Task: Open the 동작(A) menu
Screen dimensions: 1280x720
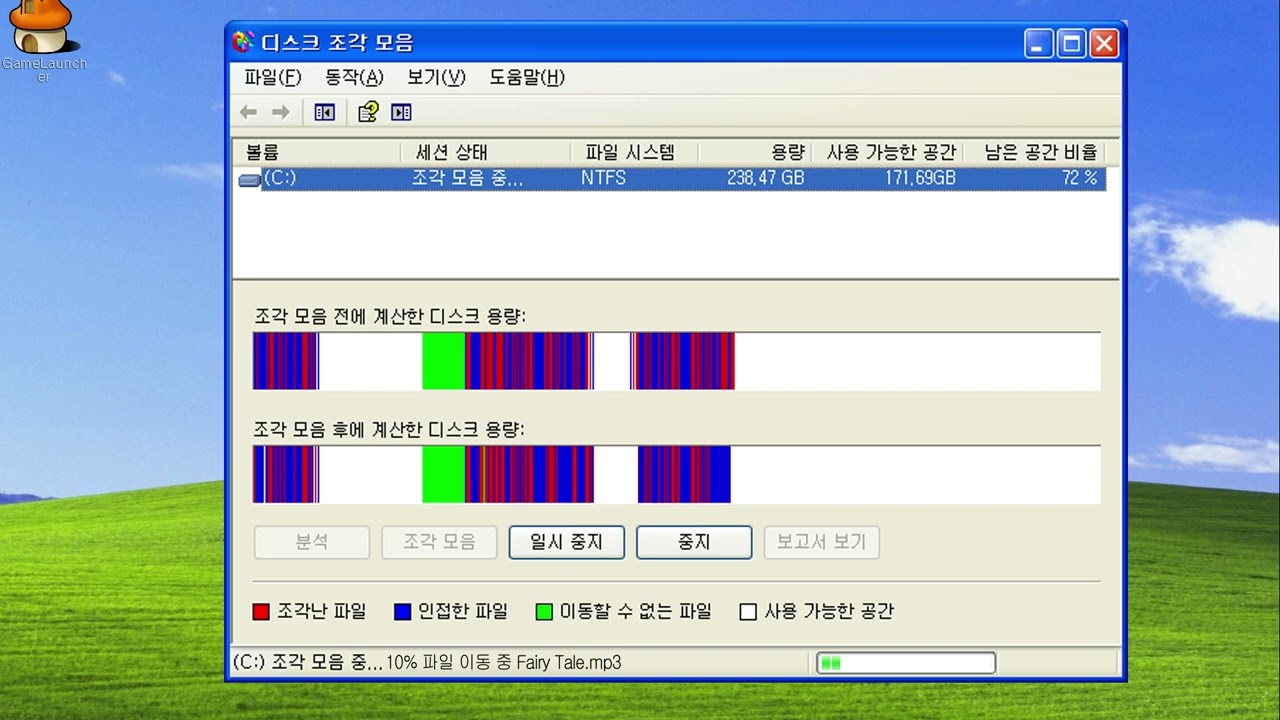Action: 354,77
